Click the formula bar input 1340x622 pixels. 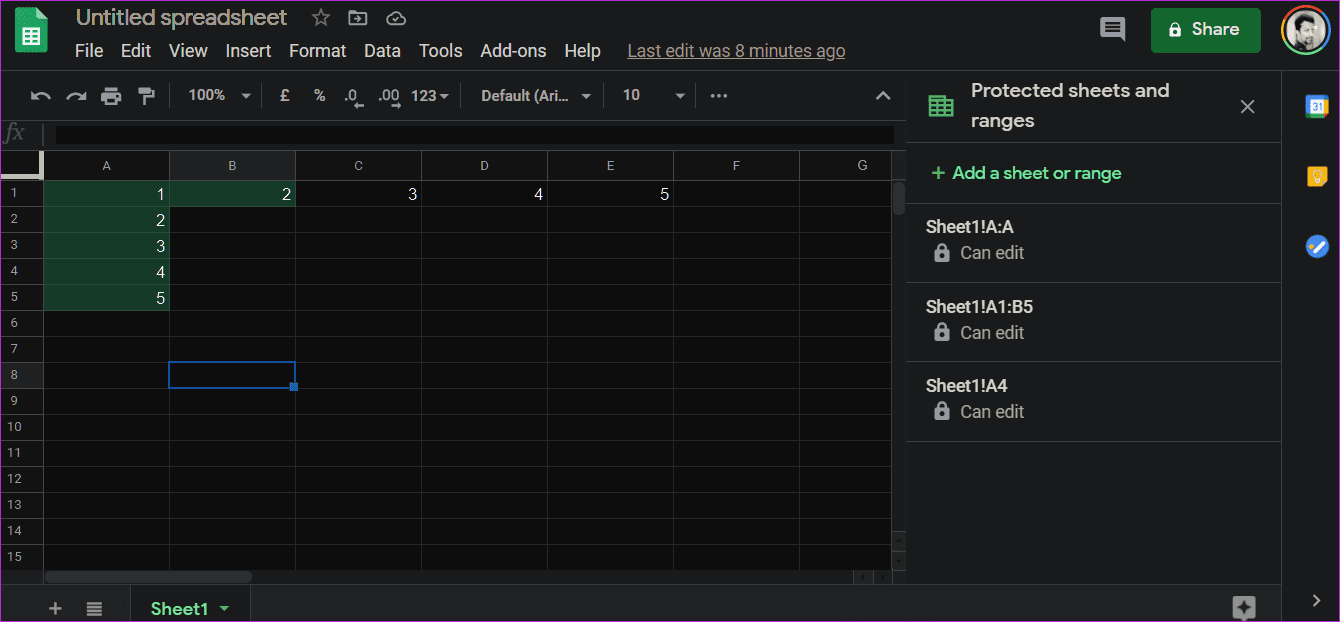(x=474, y=134)
